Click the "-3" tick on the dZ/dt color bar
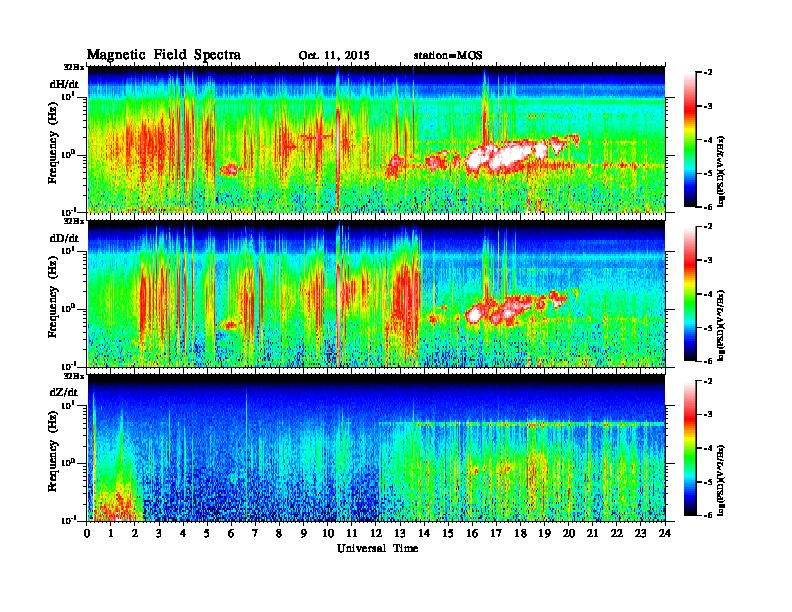The image size is (792, 612). click(x=708, y=415)
